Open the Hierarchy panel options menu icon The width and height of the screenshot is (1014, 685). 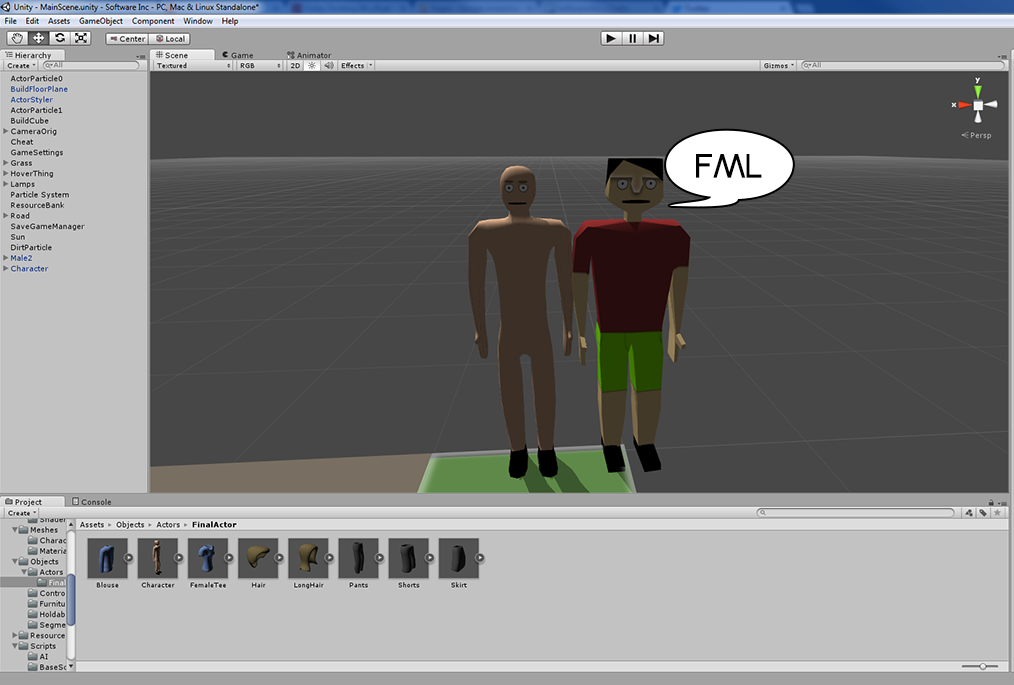(x=141, y=56)
